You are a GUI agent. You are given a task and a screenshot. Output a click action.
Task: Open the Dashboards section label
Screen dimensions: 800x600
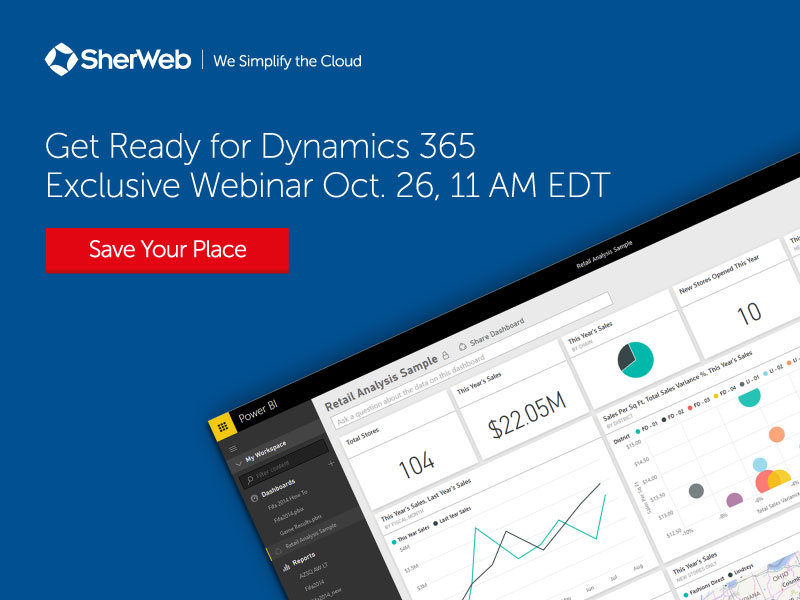coord(278,488)
